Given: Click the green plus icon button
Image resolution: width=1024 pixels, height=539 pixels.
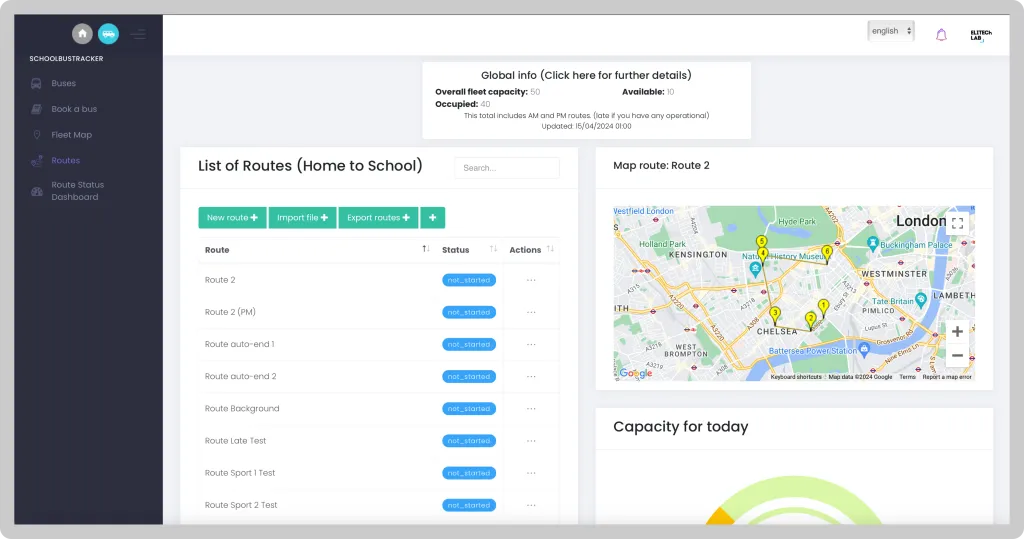Looking at the screenshot, I should click(x=433, y=218).
